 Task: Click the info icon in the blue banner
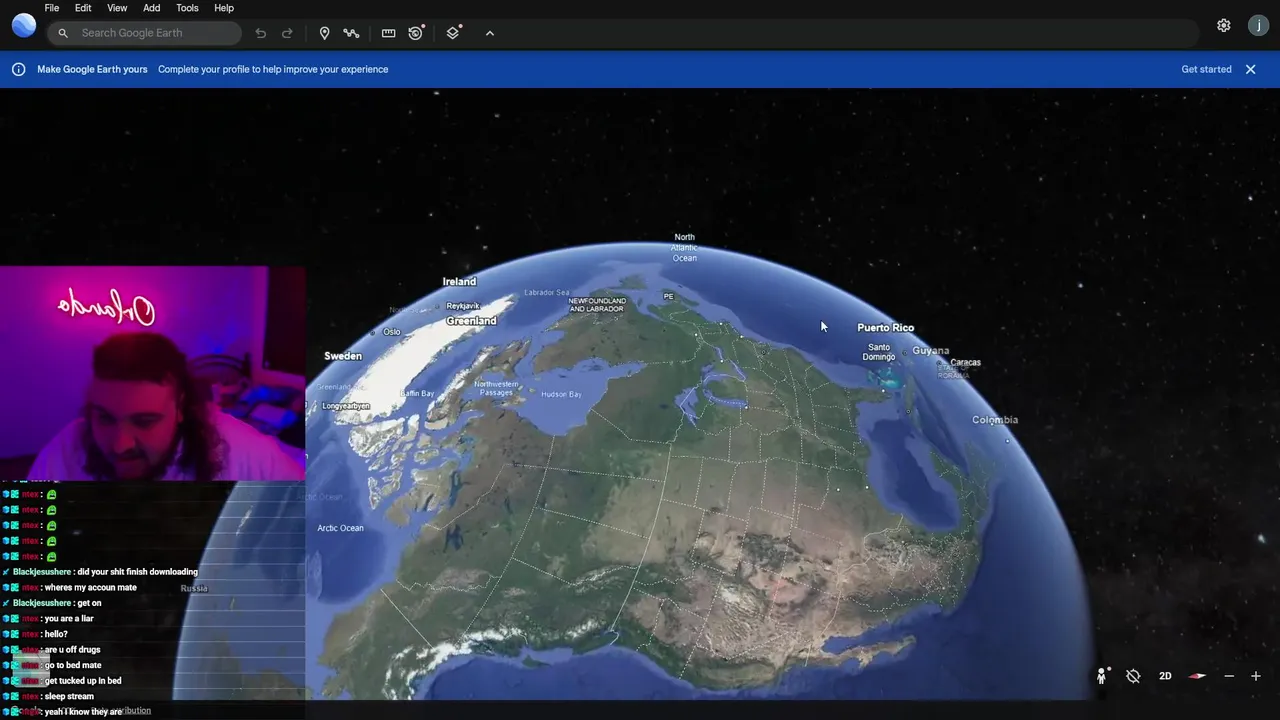(18, 69)
